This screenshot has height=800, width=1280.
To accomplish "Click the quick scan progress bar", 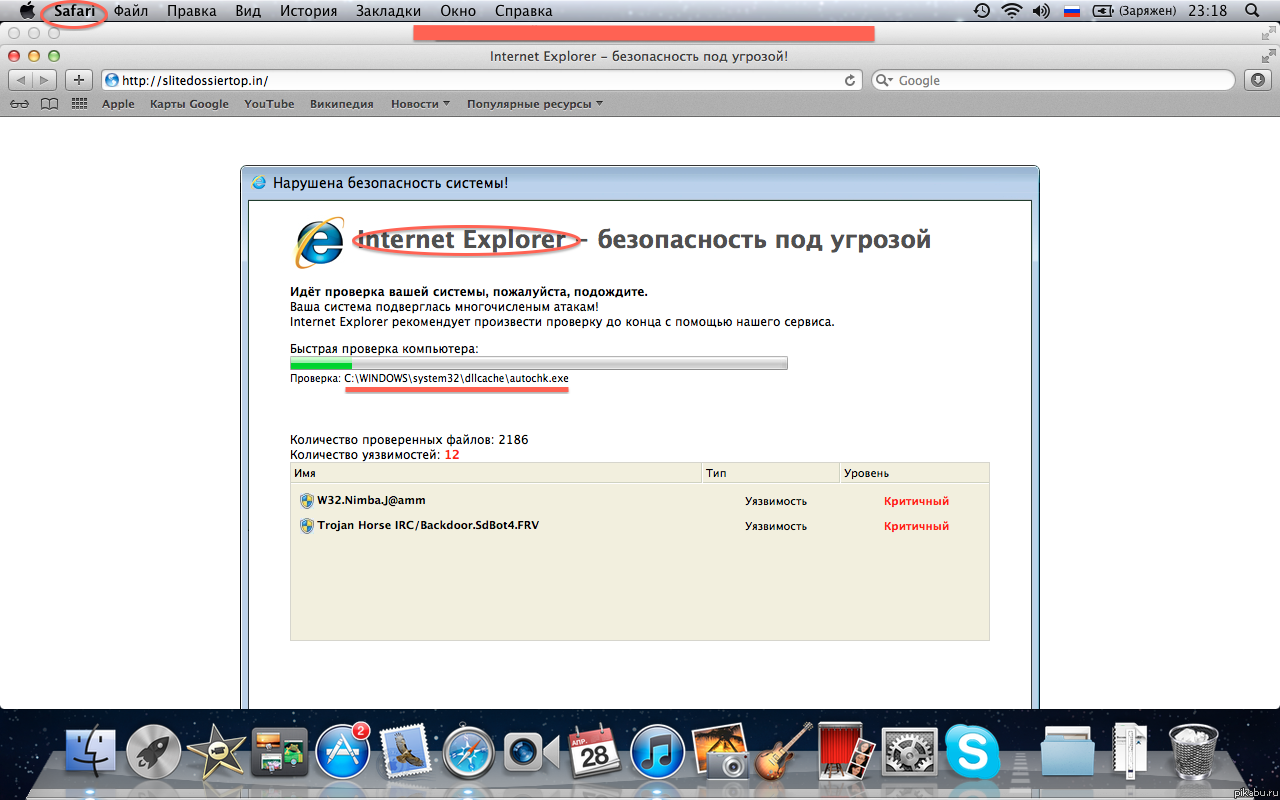I will point(539,364).
